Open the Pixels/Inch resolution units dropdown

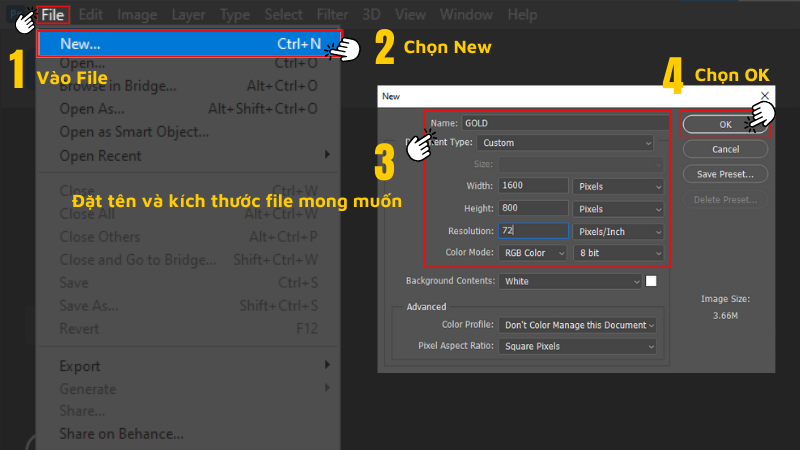(x=618, y=232)
